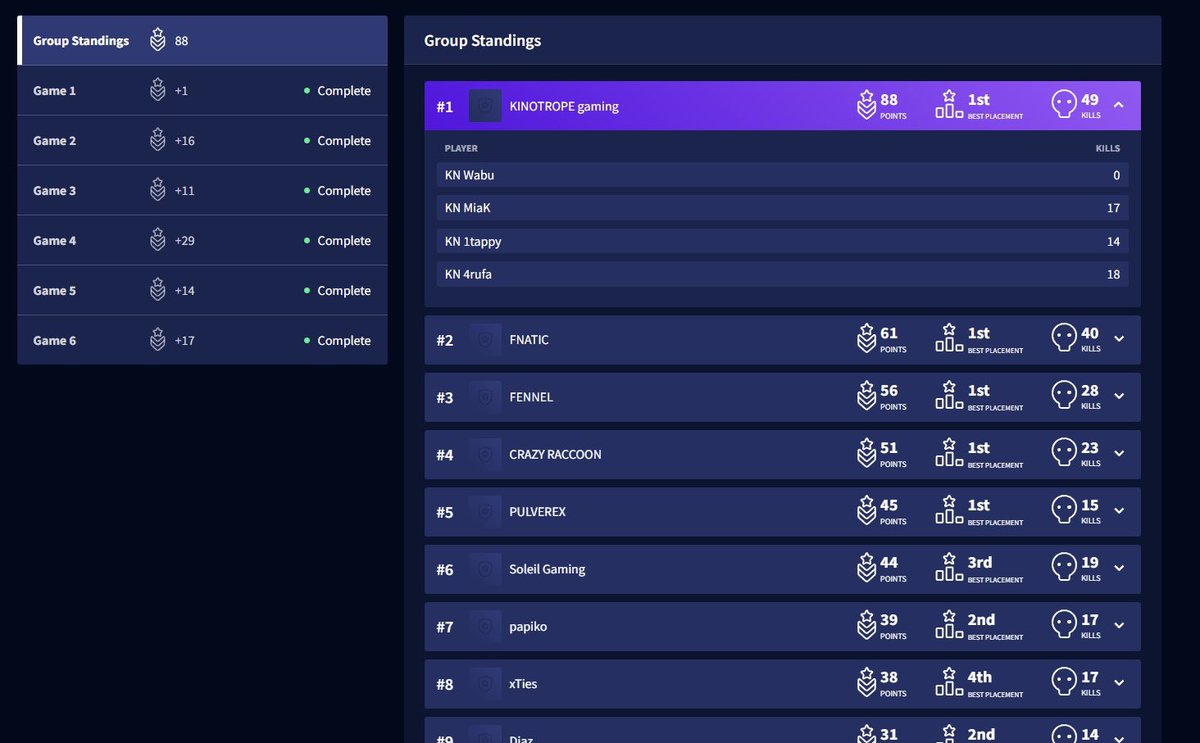Select Game 5 in the sidebar

(x=203, y=291)
